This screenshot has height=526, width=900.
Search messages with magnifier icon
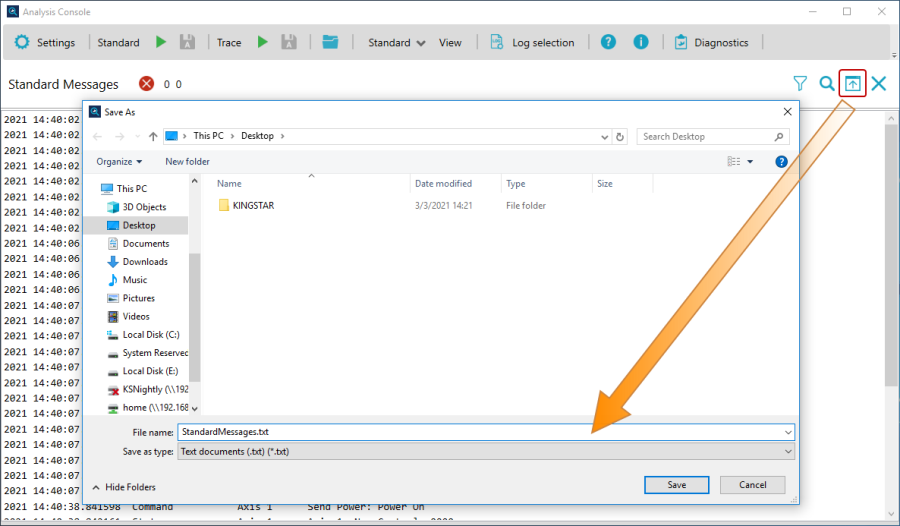pyautogui.click(x=827, y=84)
